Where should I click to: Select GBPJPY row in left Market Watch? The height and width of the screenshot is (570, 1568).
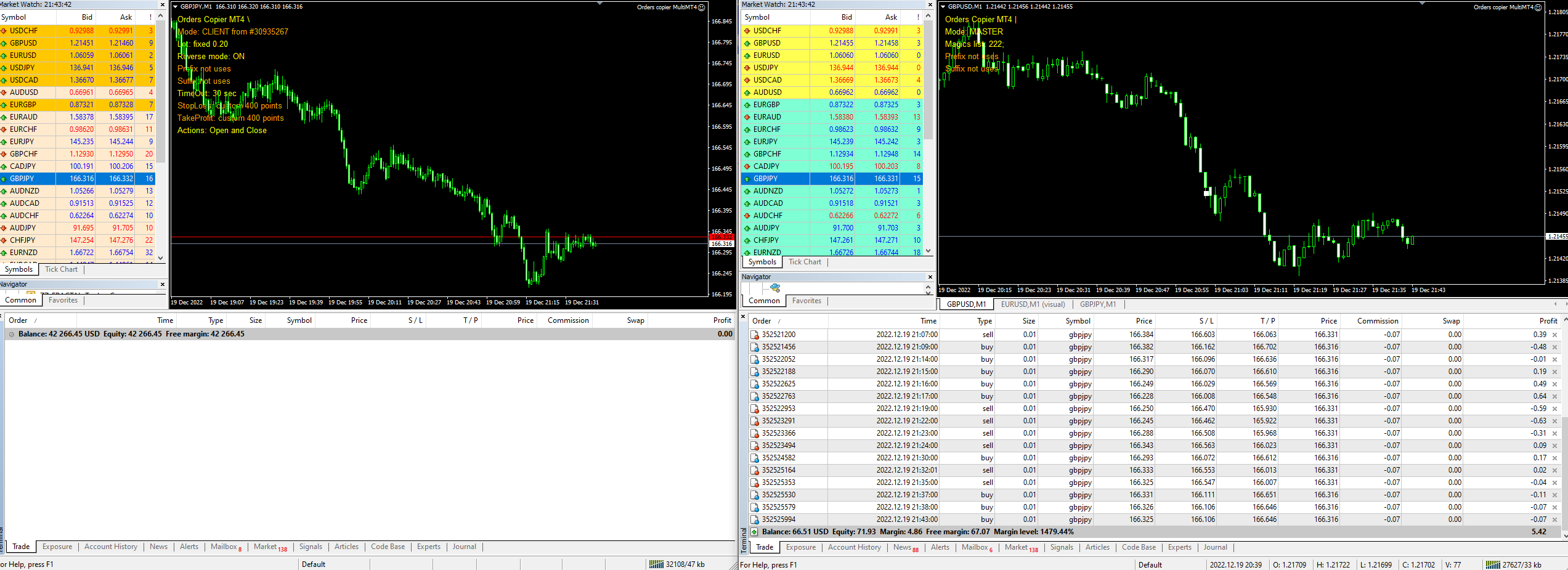coord(78,179)
